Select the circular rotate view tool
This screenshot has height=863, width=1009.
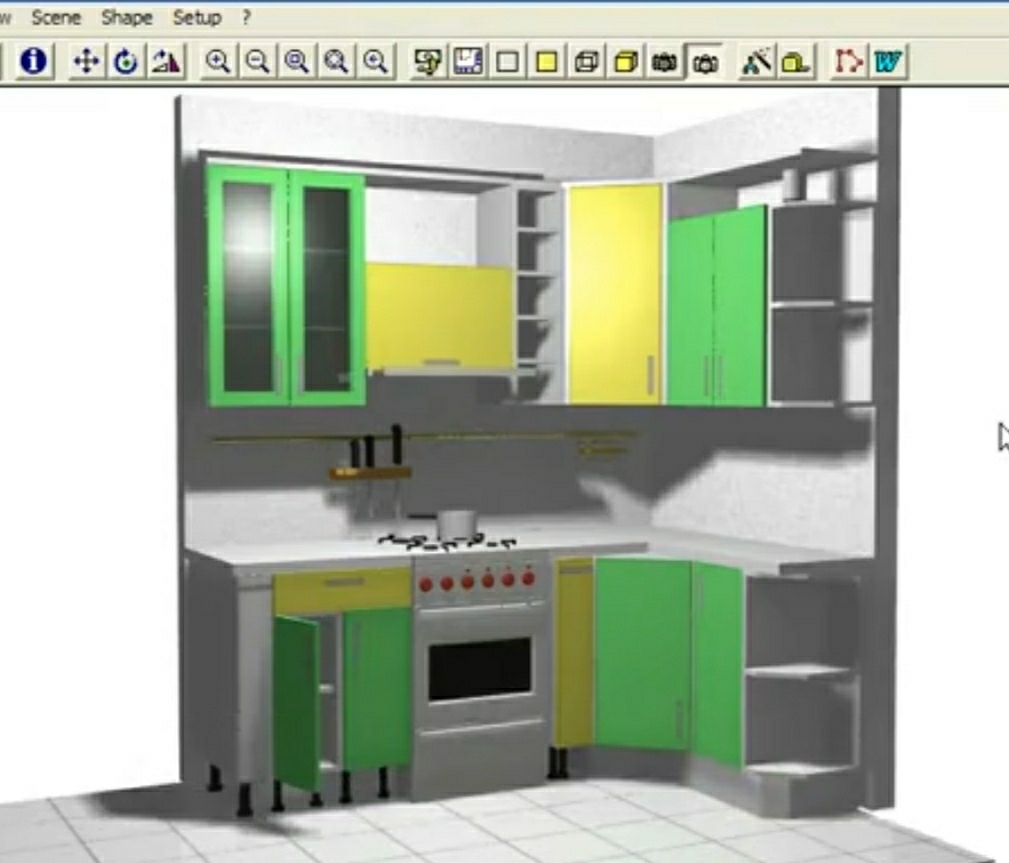pos(126,62)
